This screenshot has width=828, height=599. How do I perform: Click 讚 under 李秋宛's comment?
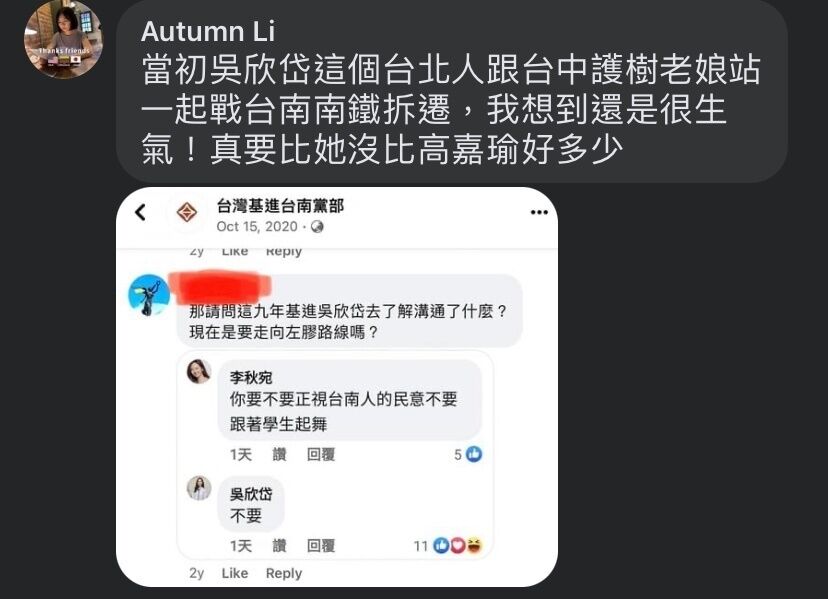[x=279, y=454]
